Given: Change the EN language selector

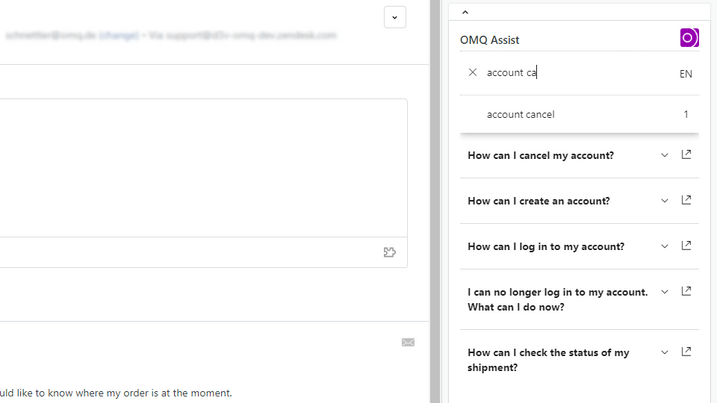Looking at the screenshot, I should pos(685,74).
